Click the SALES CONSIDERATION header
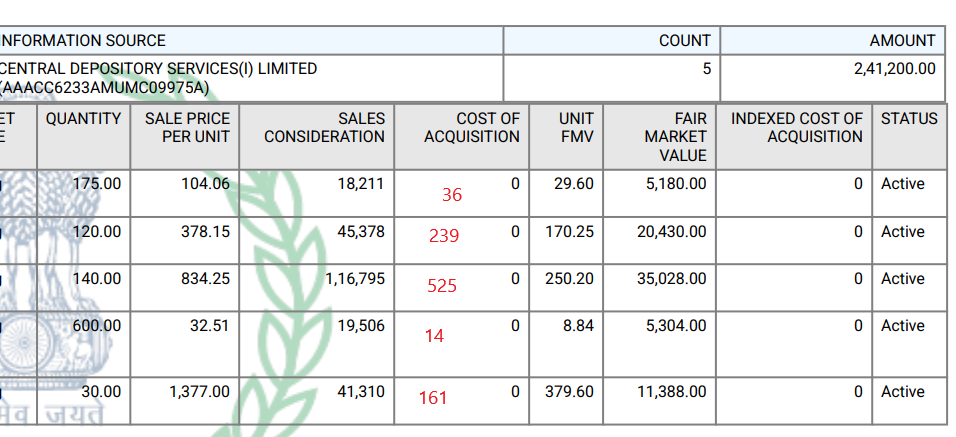 pos(324,127)
